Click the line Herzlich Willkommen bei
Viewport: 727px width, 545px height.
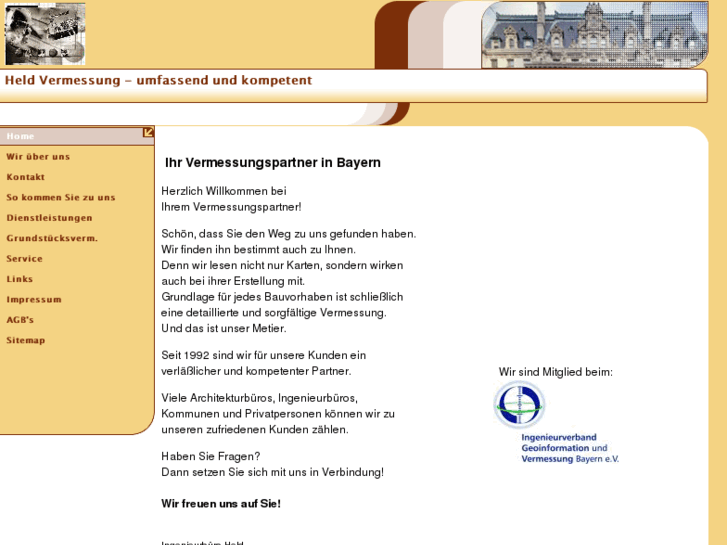(223, 191)
